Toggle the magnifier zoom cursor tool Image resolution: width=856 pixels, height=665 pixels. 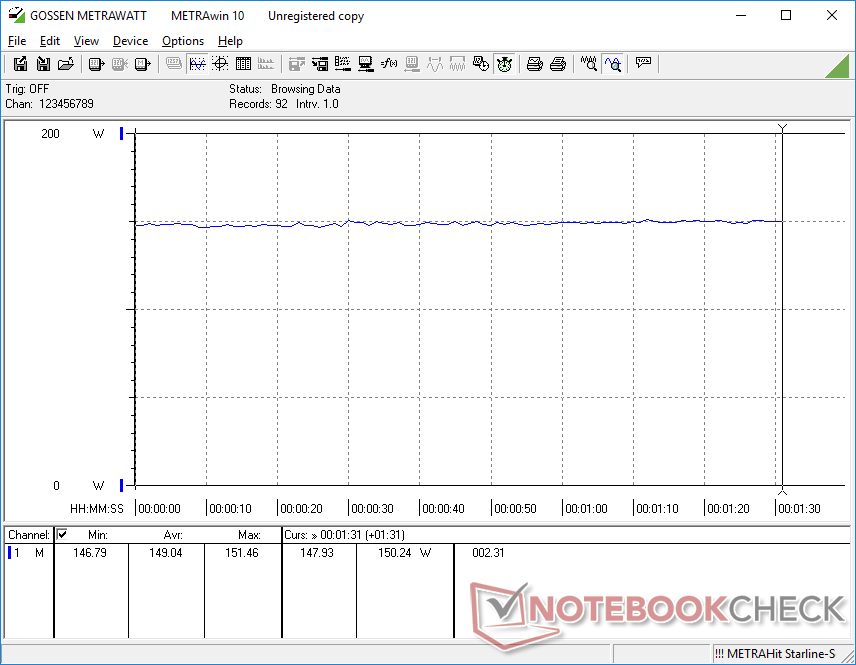613,64
